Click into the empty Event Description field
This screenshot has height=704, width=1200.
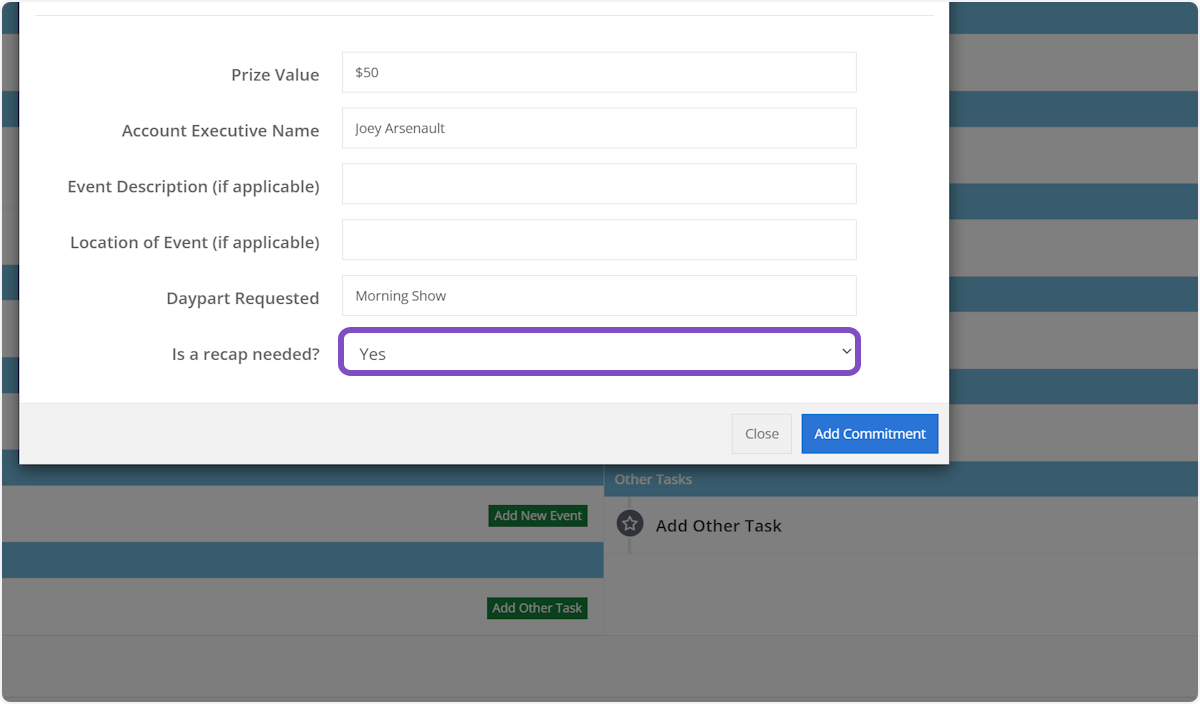598,185
